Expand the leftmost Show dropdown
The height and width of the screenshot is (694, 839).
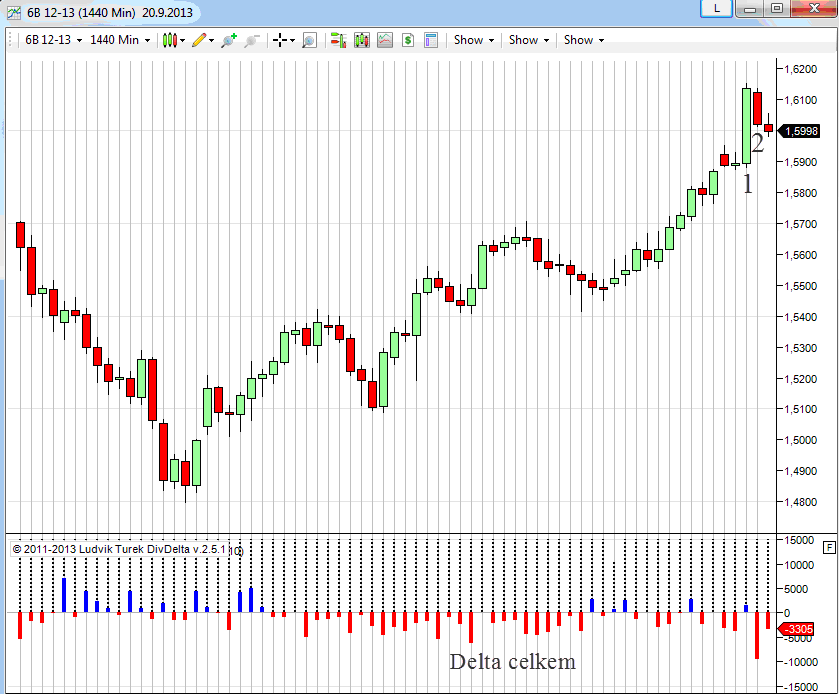(474, 40)
